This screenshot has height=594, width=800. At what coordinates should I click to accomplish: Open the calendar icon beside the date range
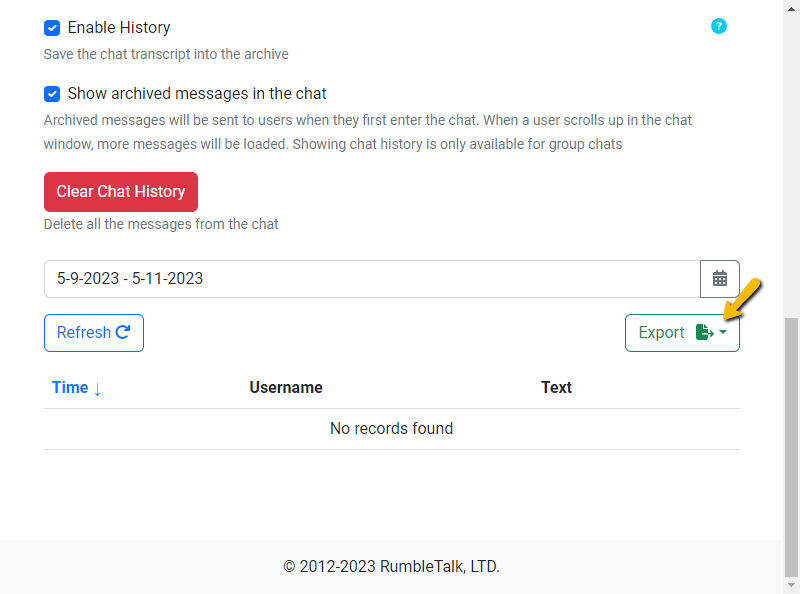point(720,279)
